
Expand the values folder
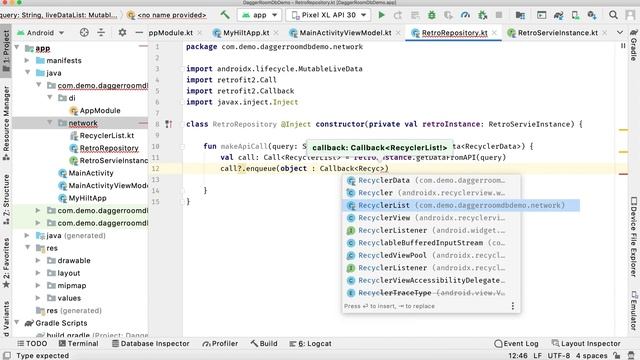pyautogui.click(x=38, y=298)
